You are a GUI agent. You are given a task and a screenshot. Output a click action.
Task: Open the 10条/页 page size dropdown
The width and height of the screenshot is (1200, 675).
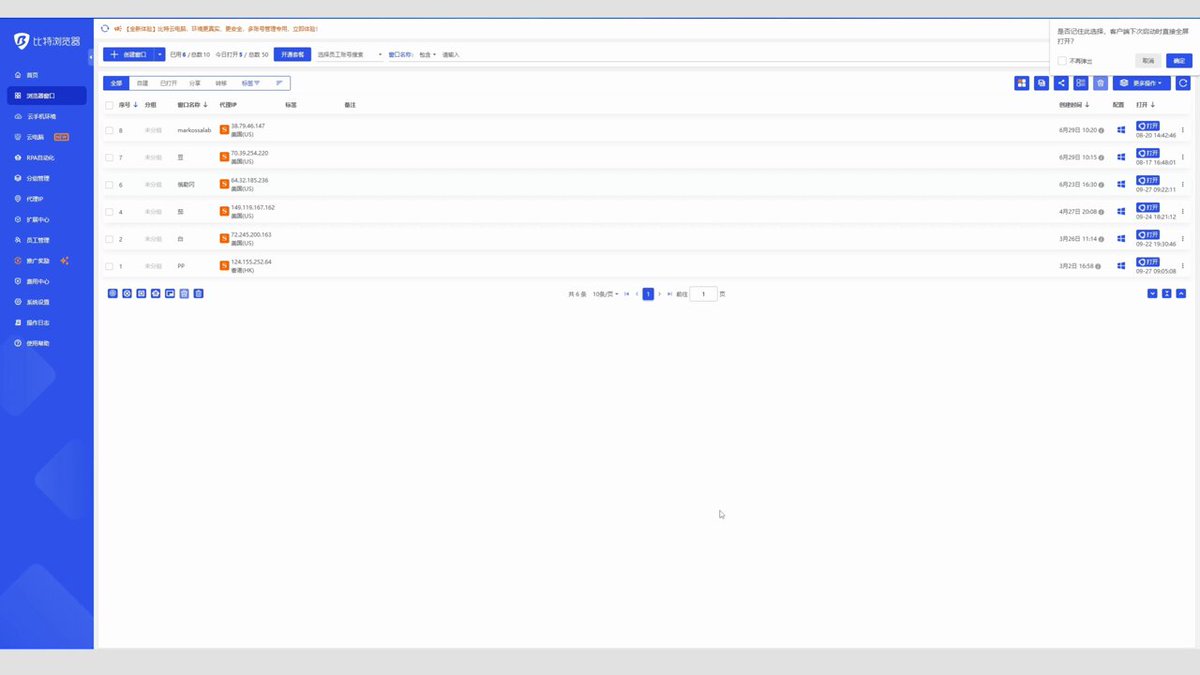(x=605, y=294)
